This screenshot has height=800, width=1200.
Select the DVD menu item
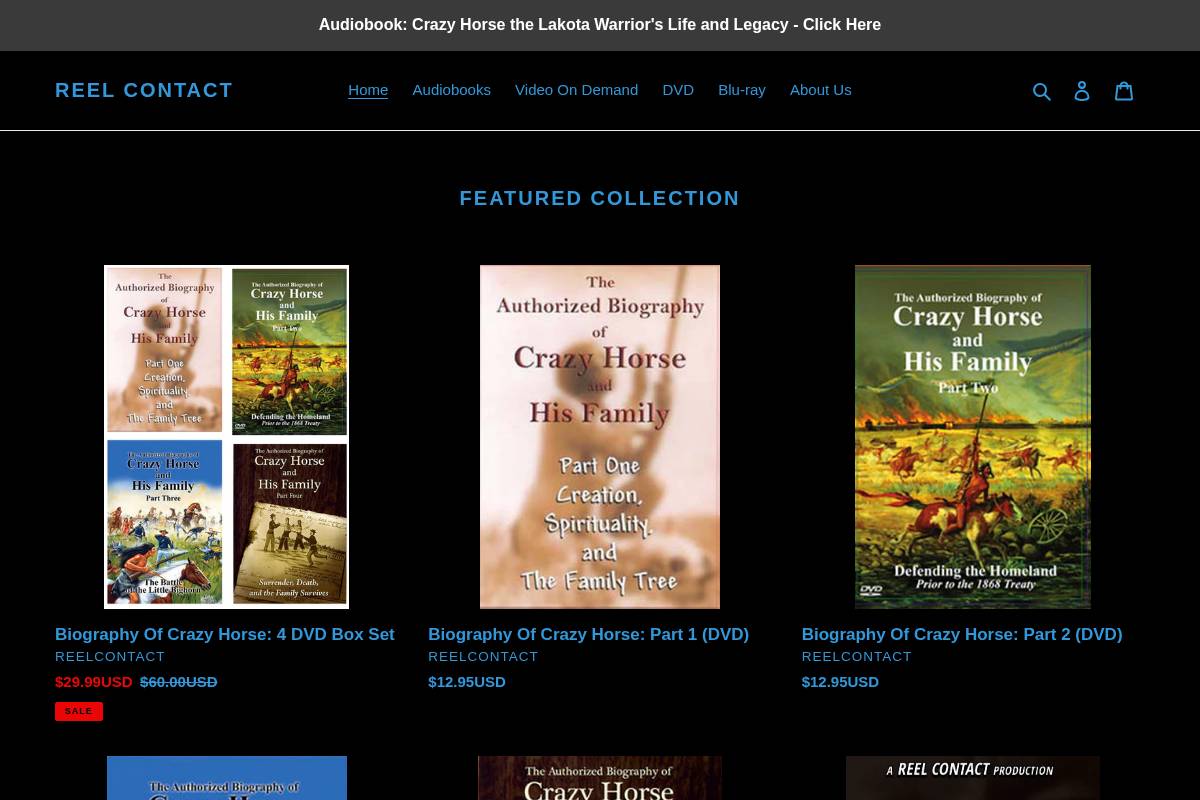[678, 90]
